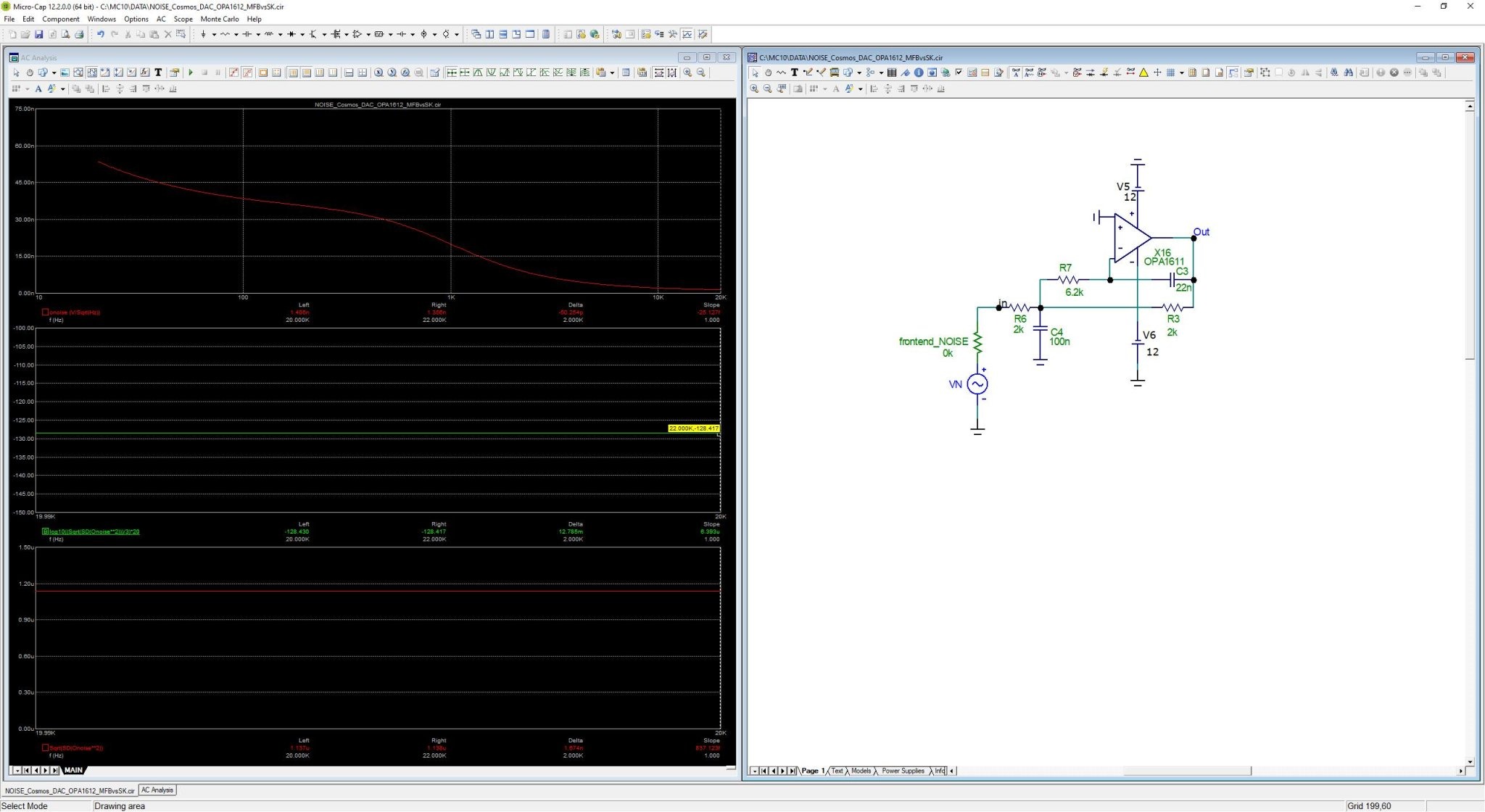This screenshot has height=812, width=1485.
Task: Click the Grid 199,60 status bar entry
Action: (1369, 805)
